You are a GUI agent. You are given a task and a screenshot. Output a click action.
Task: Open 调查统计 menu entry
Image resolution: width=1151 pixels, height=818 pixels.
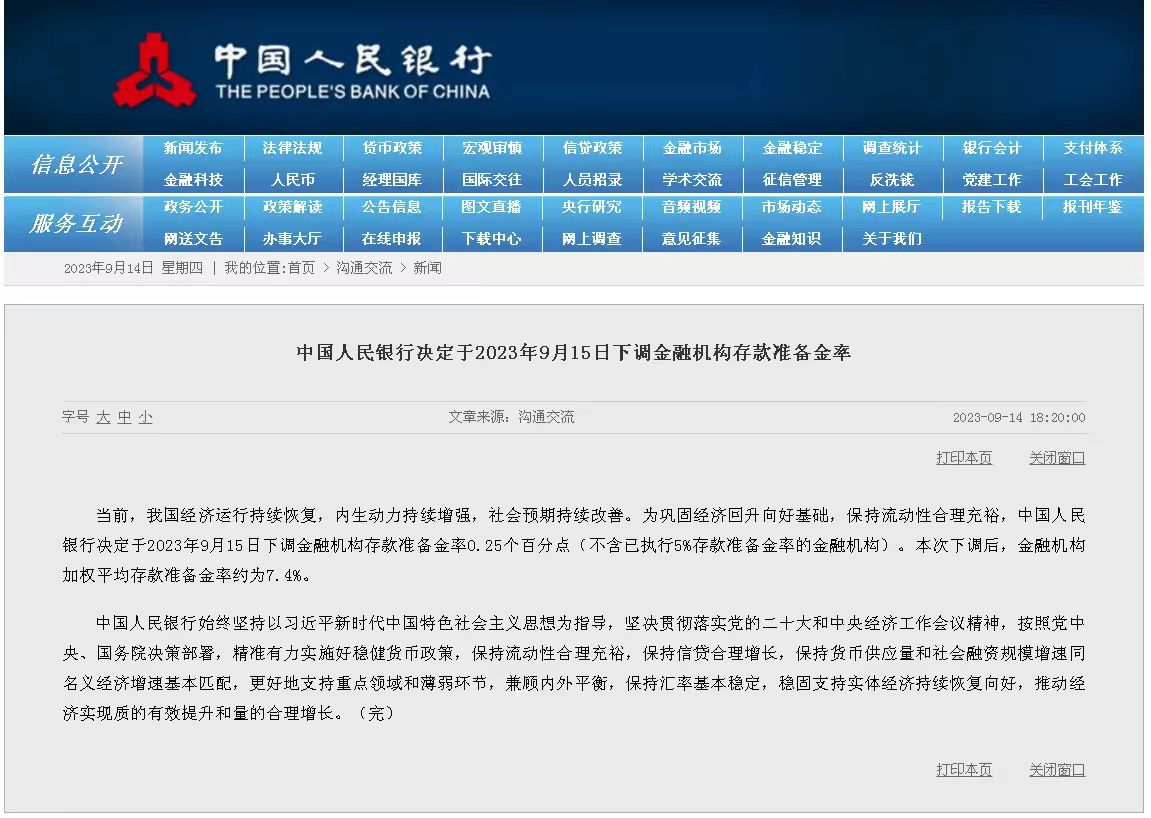pos(892,148)
